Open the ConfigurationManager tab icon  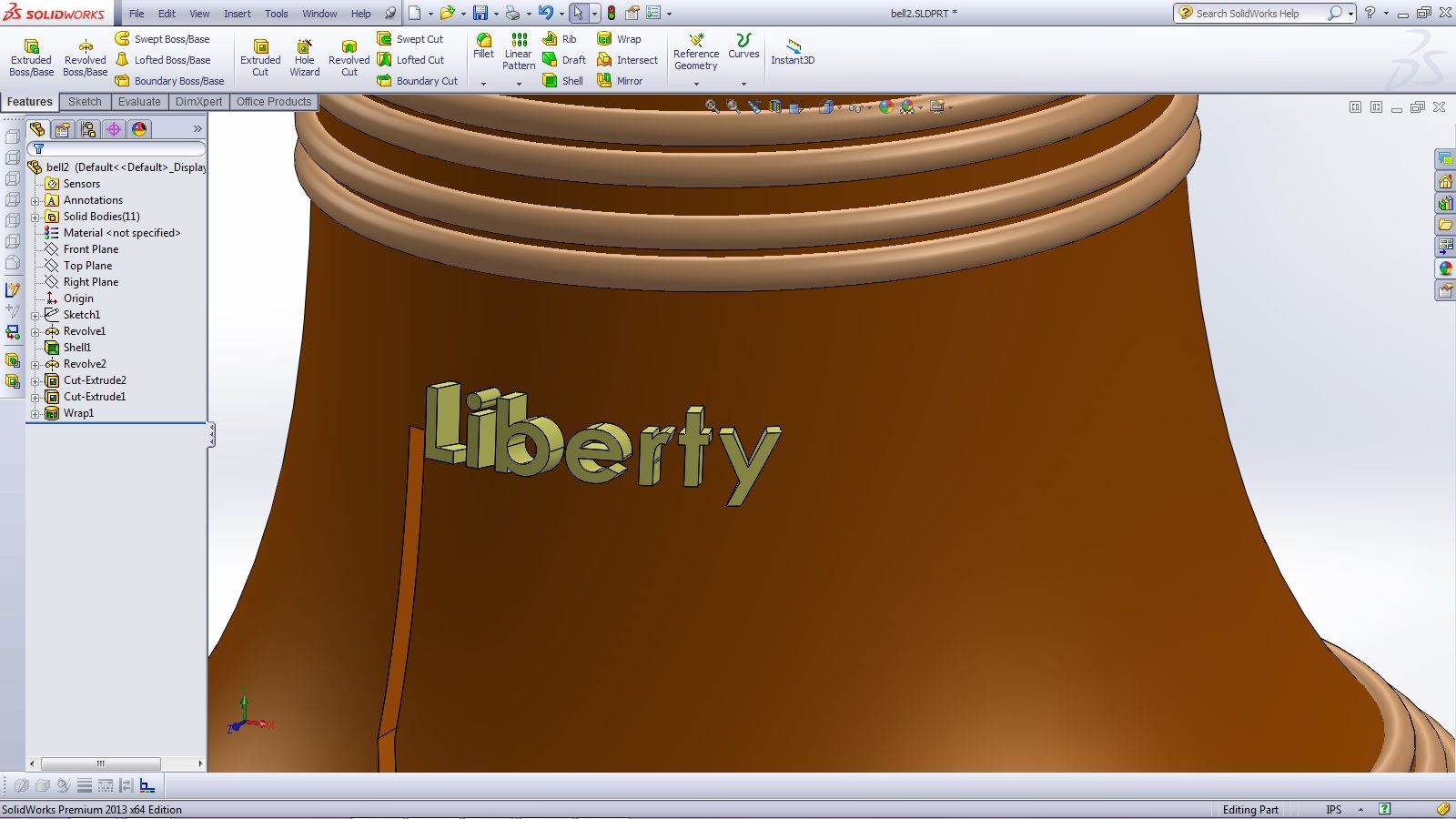tap(88, 129)
